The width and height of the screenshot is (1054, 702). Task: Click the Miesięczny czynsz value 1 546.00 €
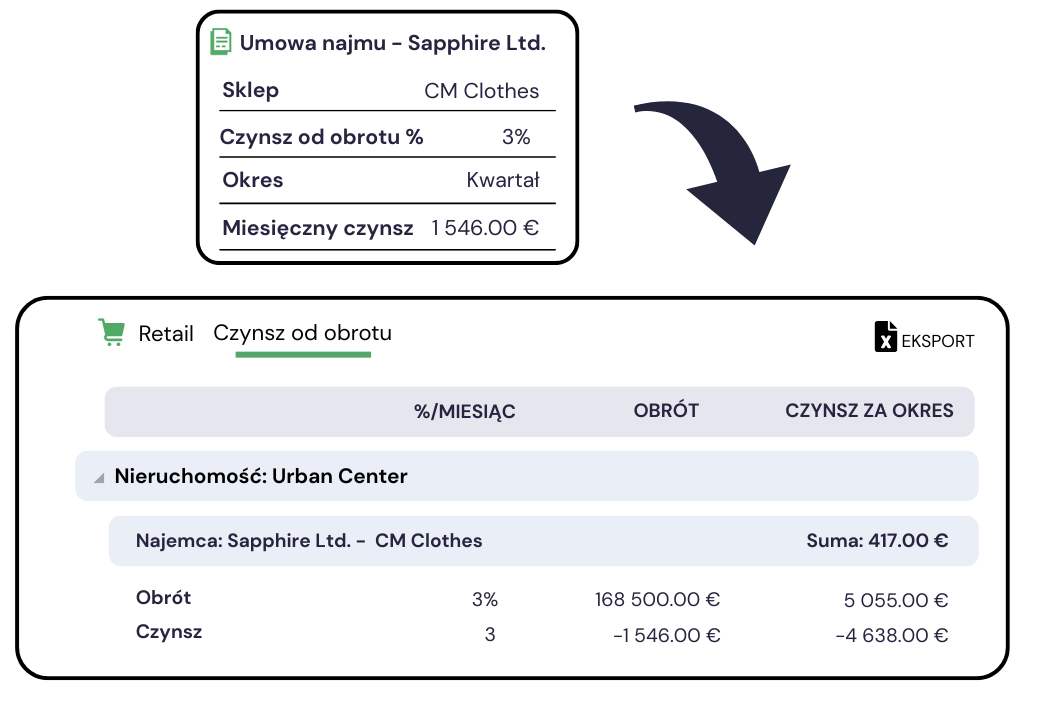(485, 228)
